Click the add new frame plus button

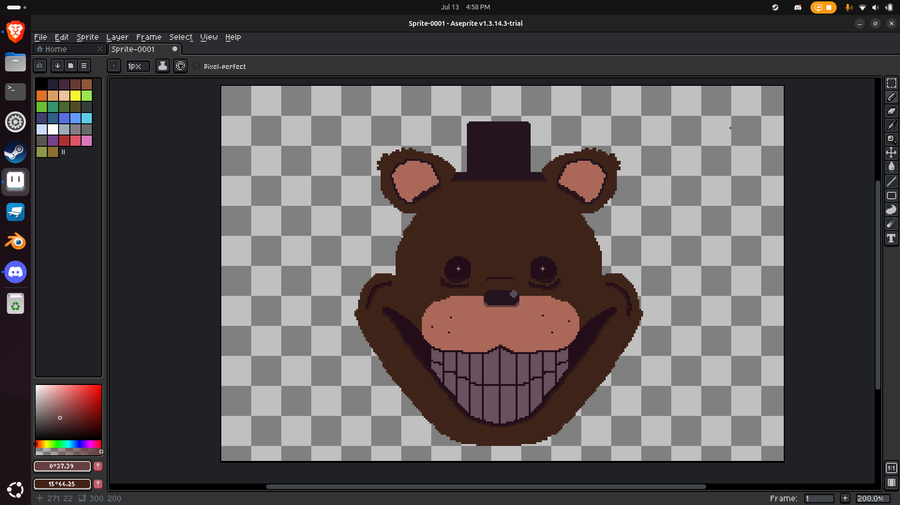pos(845,498)
